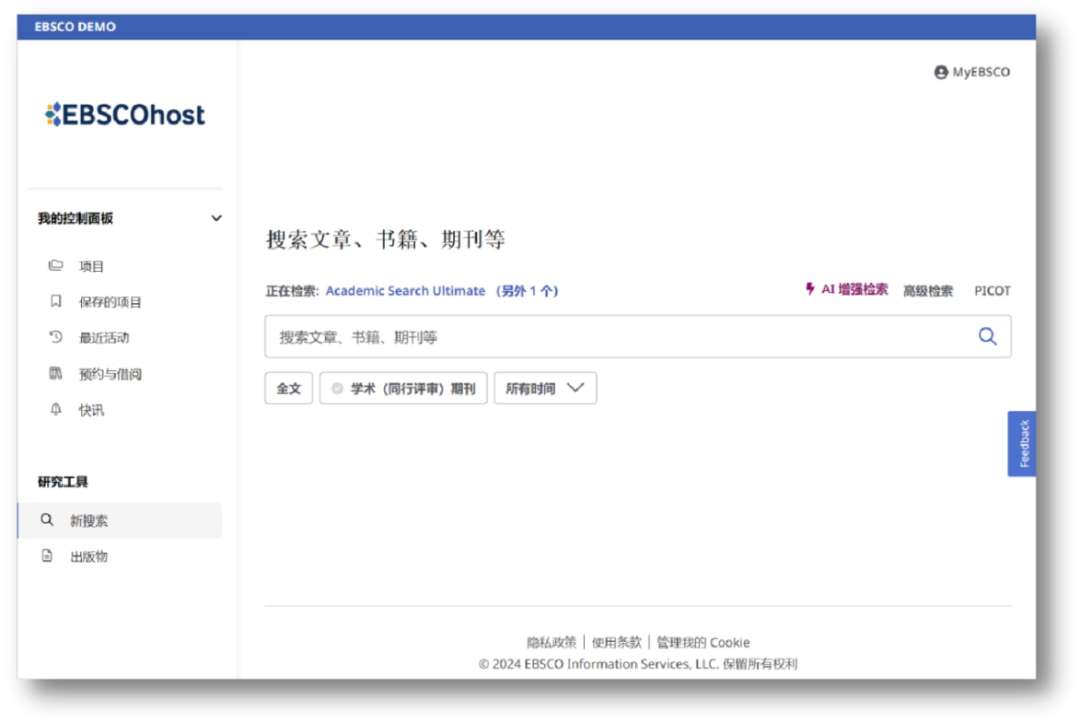Screen dimensions: 1080x724
Task: Open the 隐私政策 footer link
Action: [x=551, y=643]
